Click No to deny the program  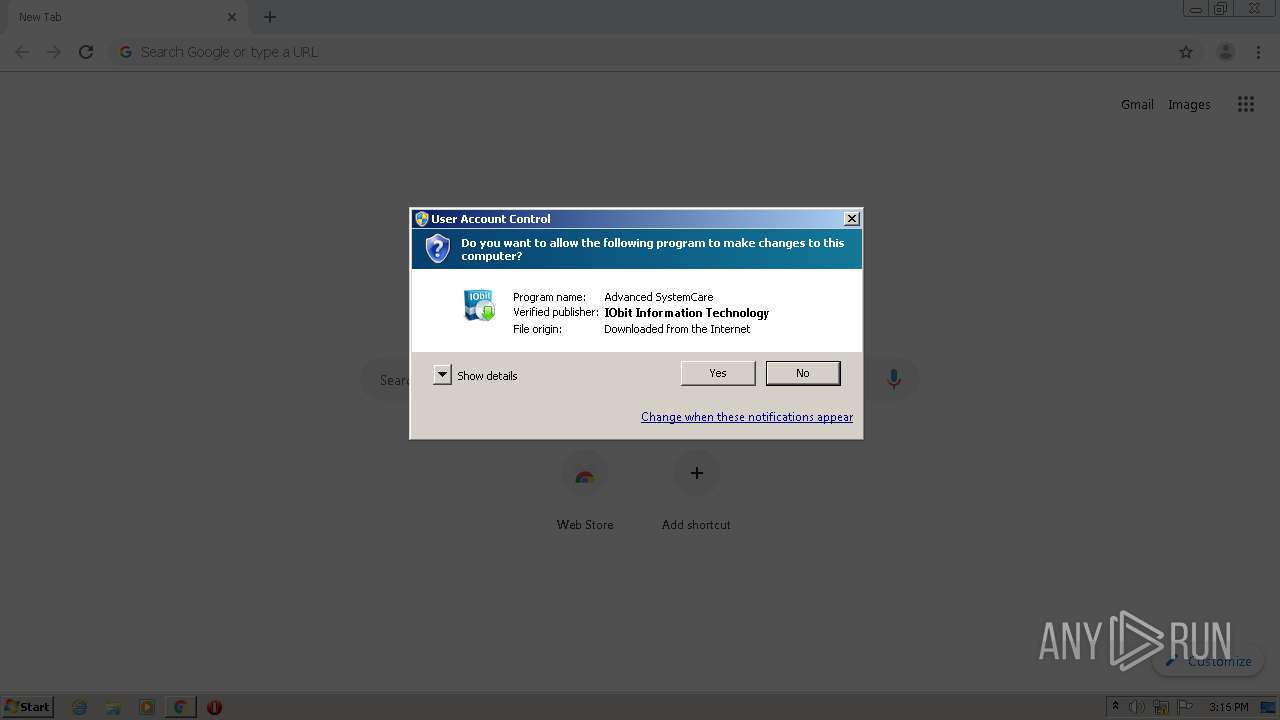pyautogui.click(x=803, y=373)
